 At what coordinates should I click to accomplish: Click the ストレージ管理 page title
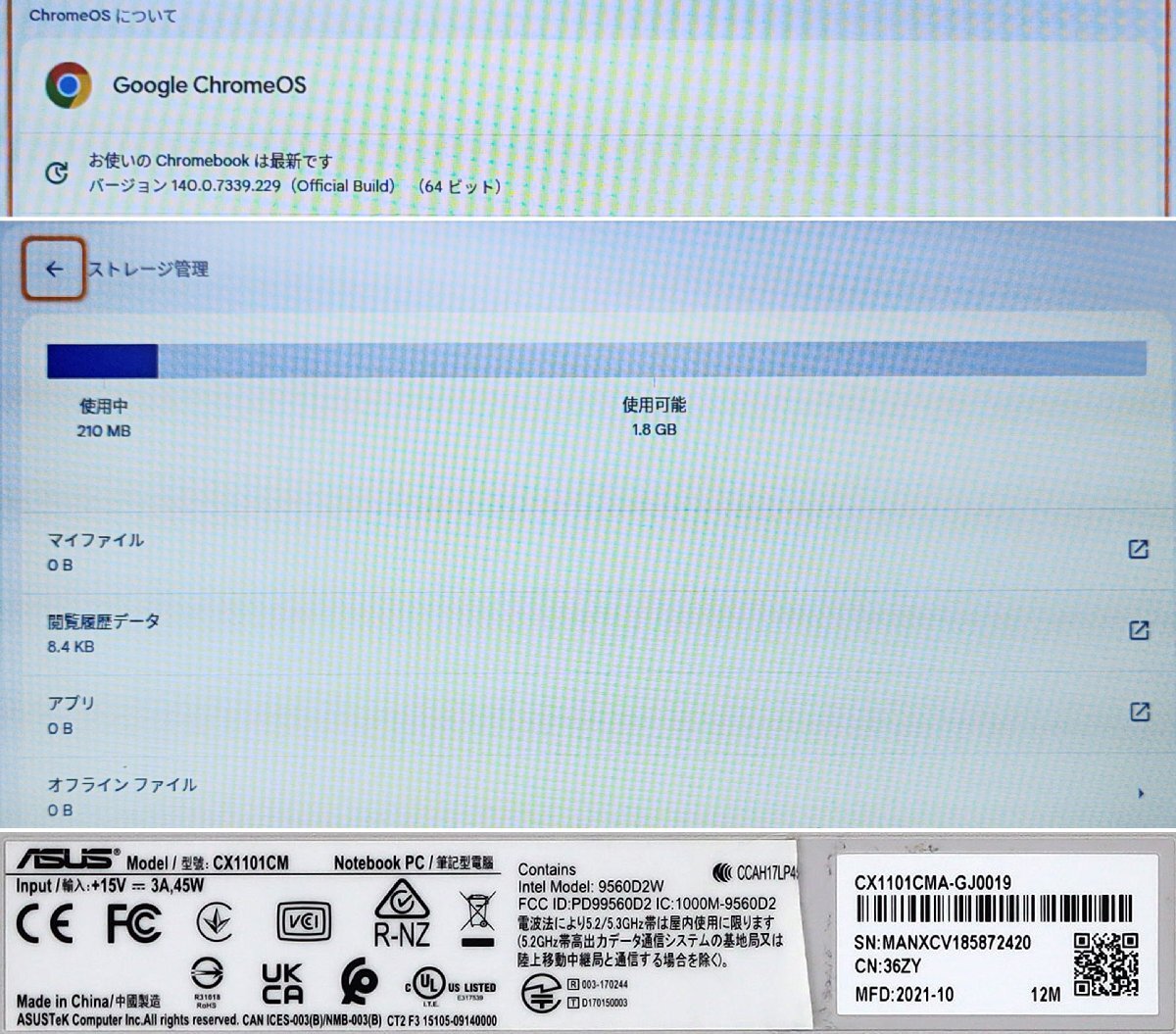point(148,269)
